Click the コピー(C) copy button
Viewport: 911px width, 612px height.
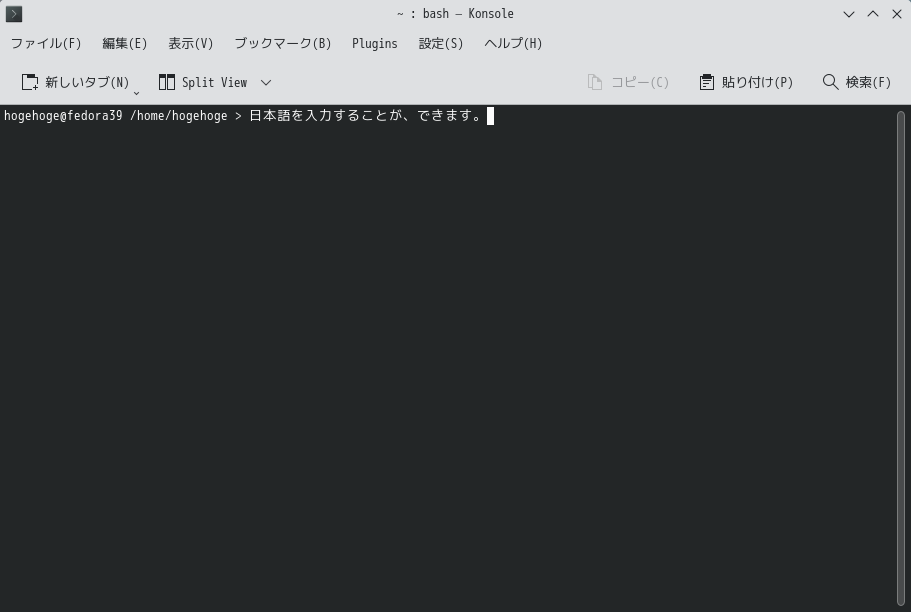628,83
